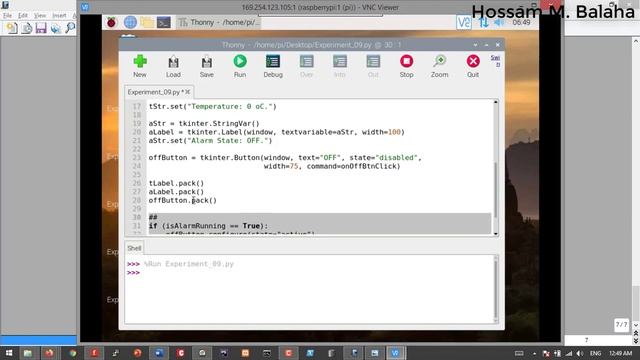Open the terminal icon in Pi panel
640x360 pixels.
click(x=164, y=22)
